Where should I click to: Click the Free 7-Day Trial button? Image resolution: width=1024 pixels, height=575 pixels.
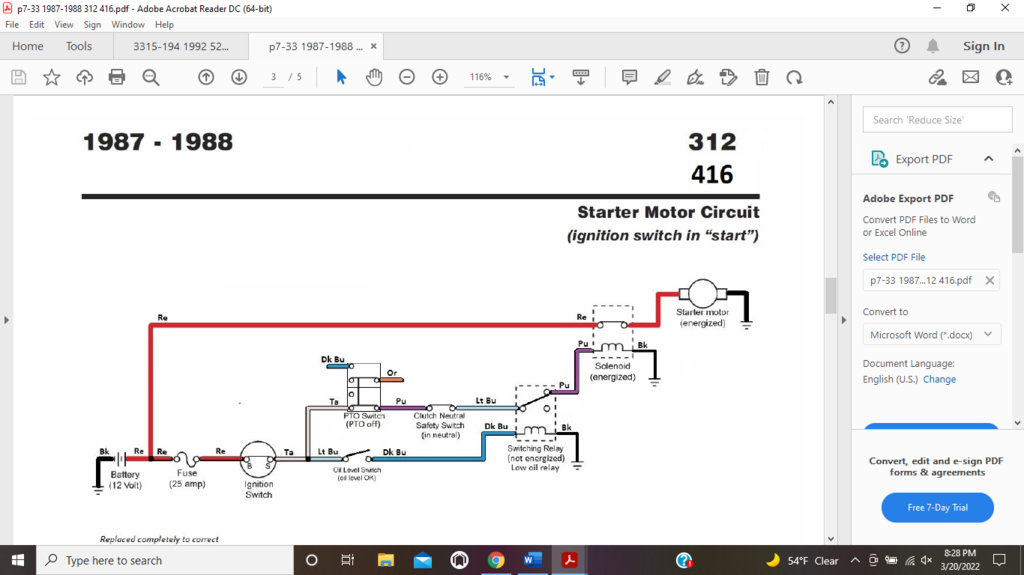[x=937, y=507]
